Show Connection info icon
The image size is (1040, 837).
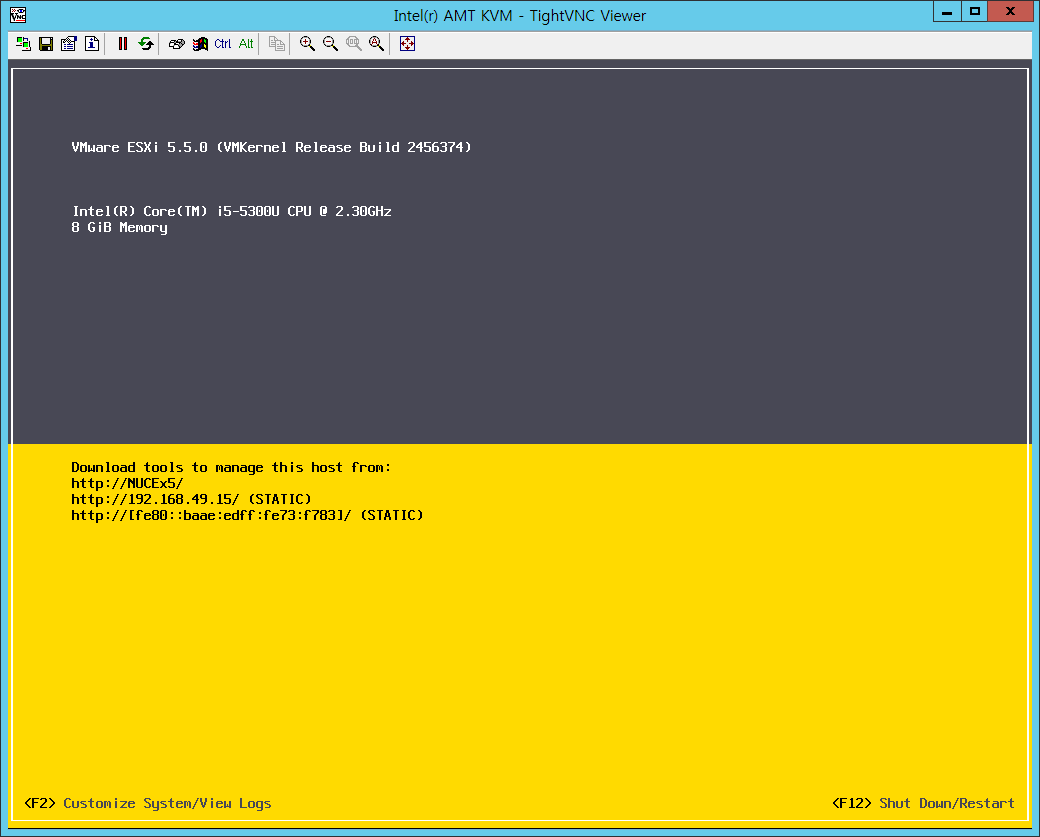click(x=92, y=44)
